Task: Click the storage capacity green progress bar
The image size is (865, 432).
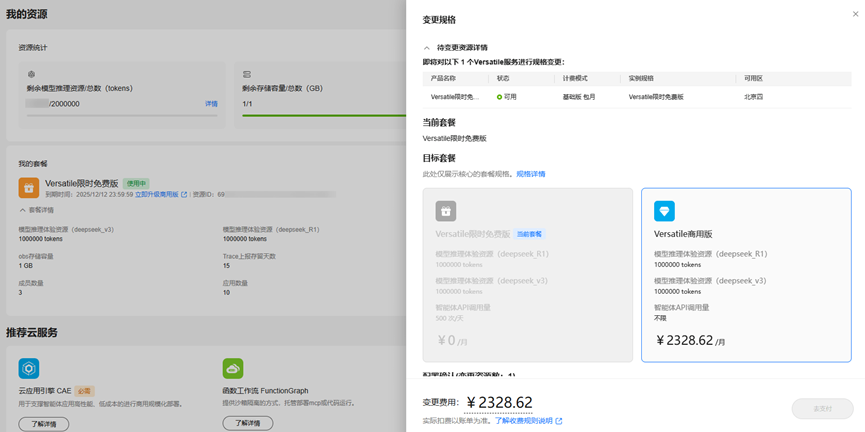Action: tap(324, 116)
